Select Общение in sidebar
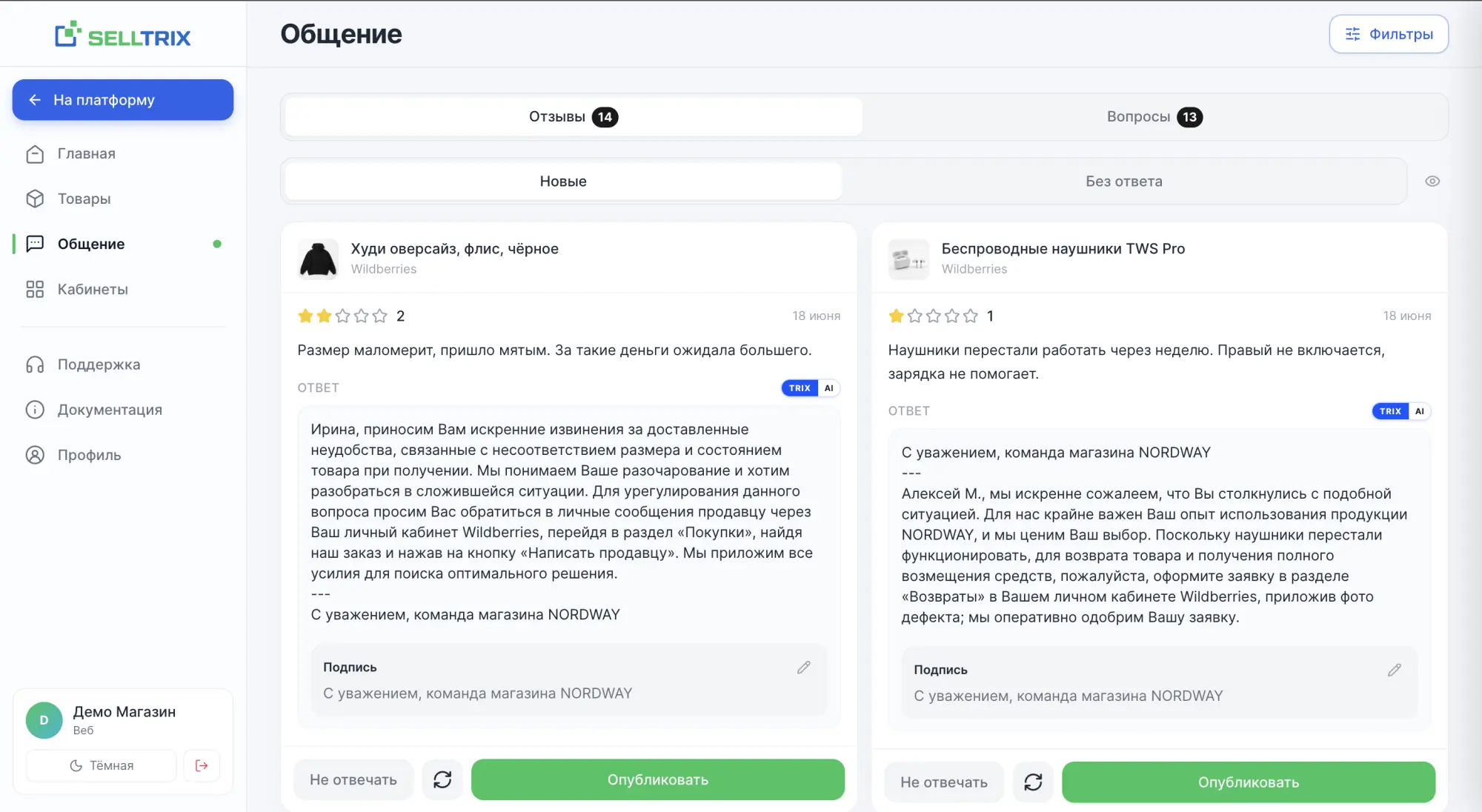Screen dimensions: 1482x812 pos(123,244)
